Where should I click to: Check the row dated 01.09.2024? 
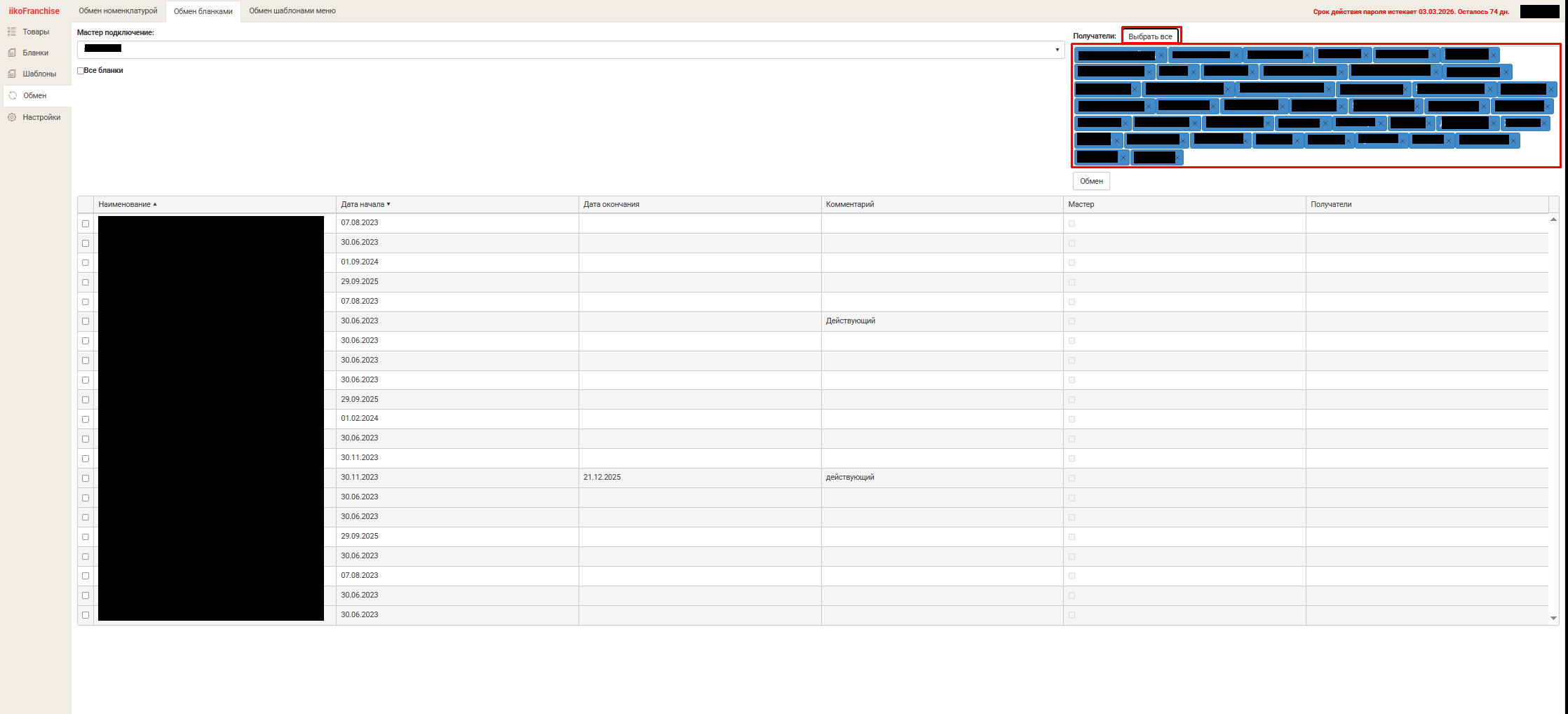pos(86,263)
